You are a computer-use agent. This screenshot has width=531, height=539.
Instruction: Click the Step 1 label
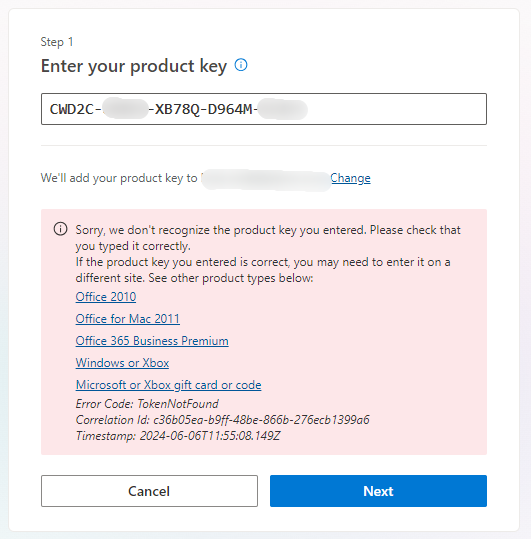[x=57, y=42]
